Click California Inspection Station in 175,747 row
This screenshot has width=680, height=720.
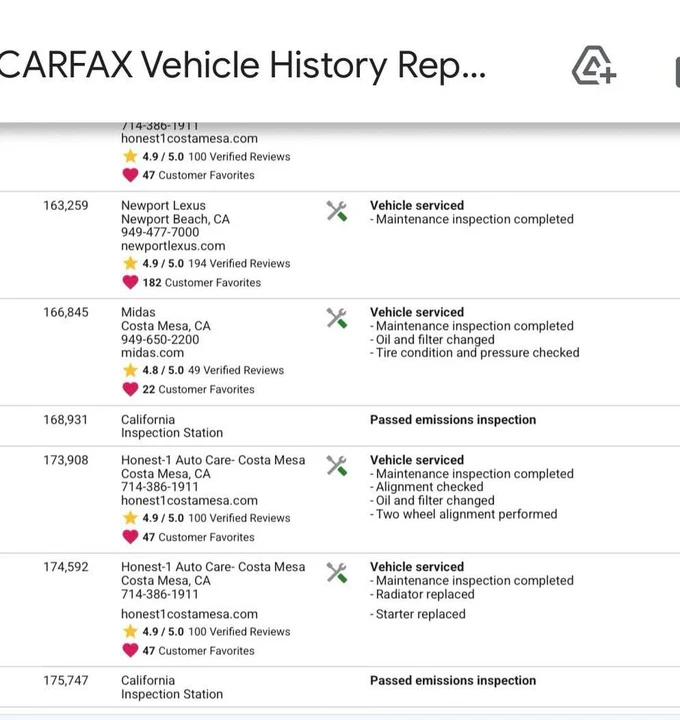[x=172, y=687]
